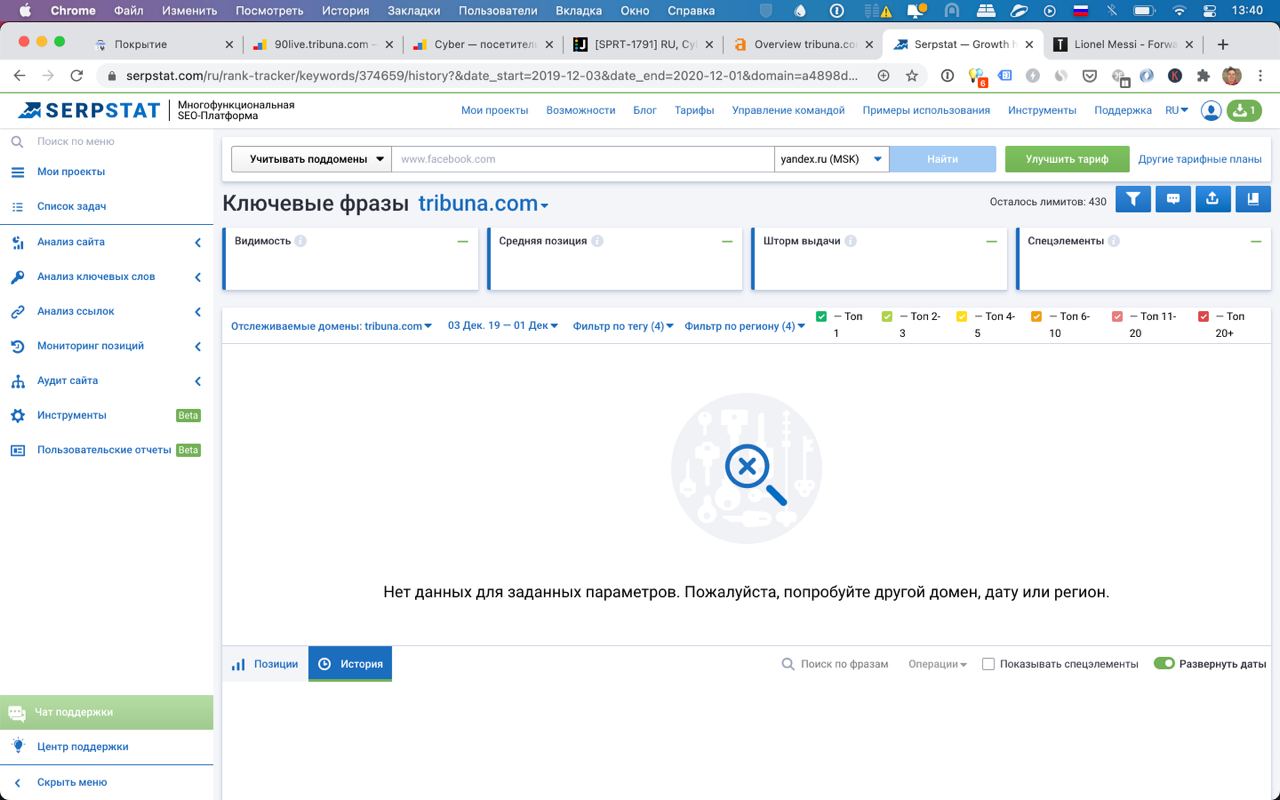Open the comments speech bubble button

[1173, 199]
